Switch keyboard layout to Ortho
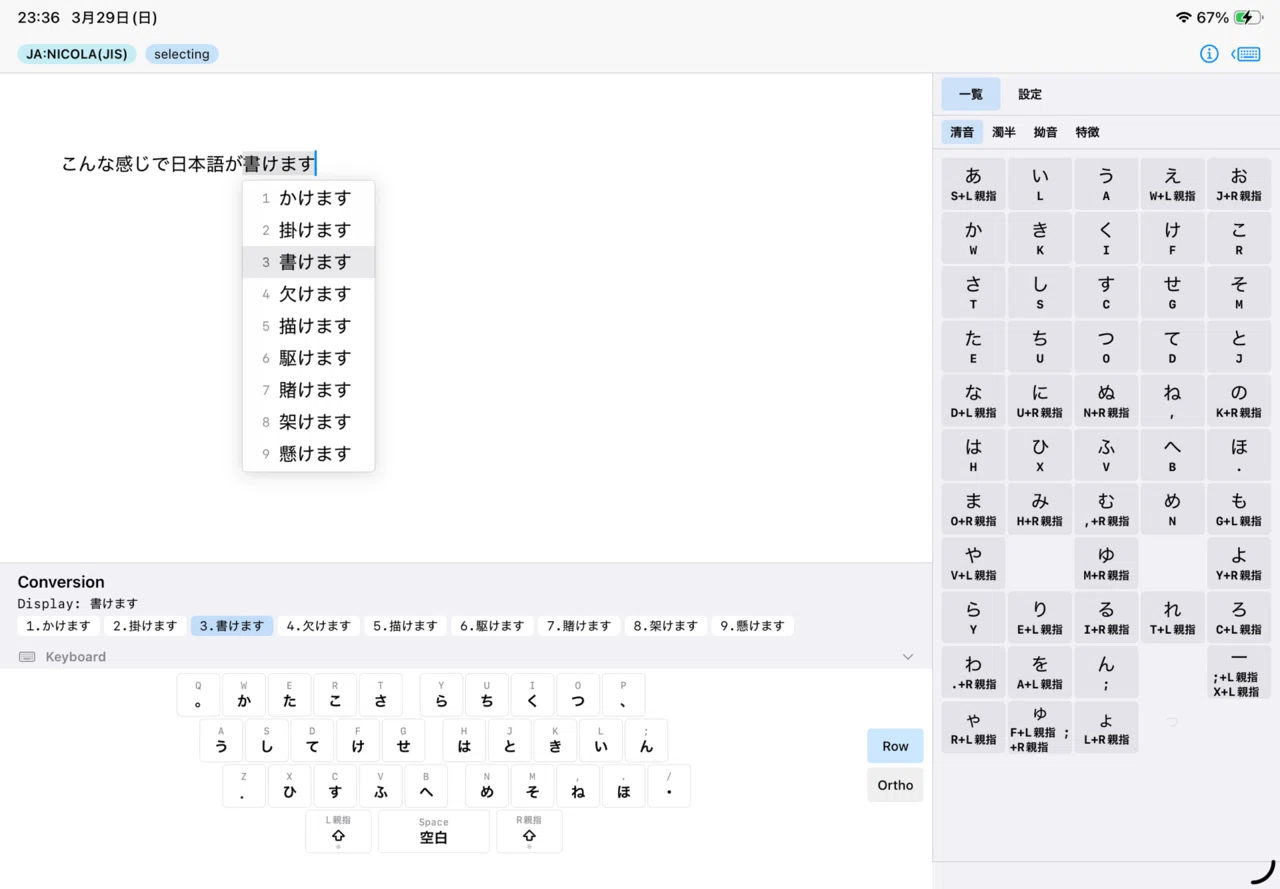 pos(895,785)
